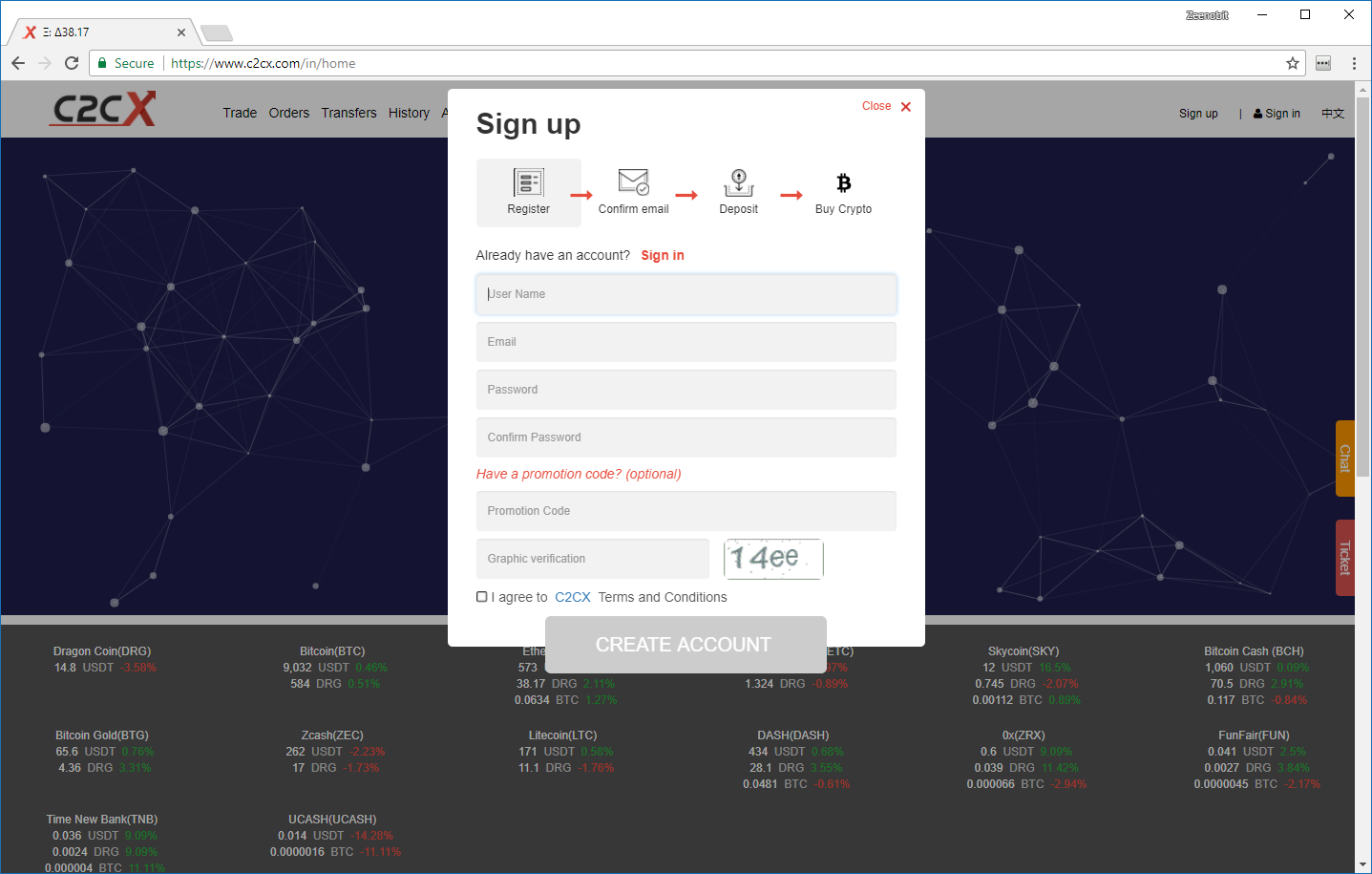Viewport: 1372px width, 874px height.
Task: Click UCASH(UCASH) ticker
Action: 332,820
